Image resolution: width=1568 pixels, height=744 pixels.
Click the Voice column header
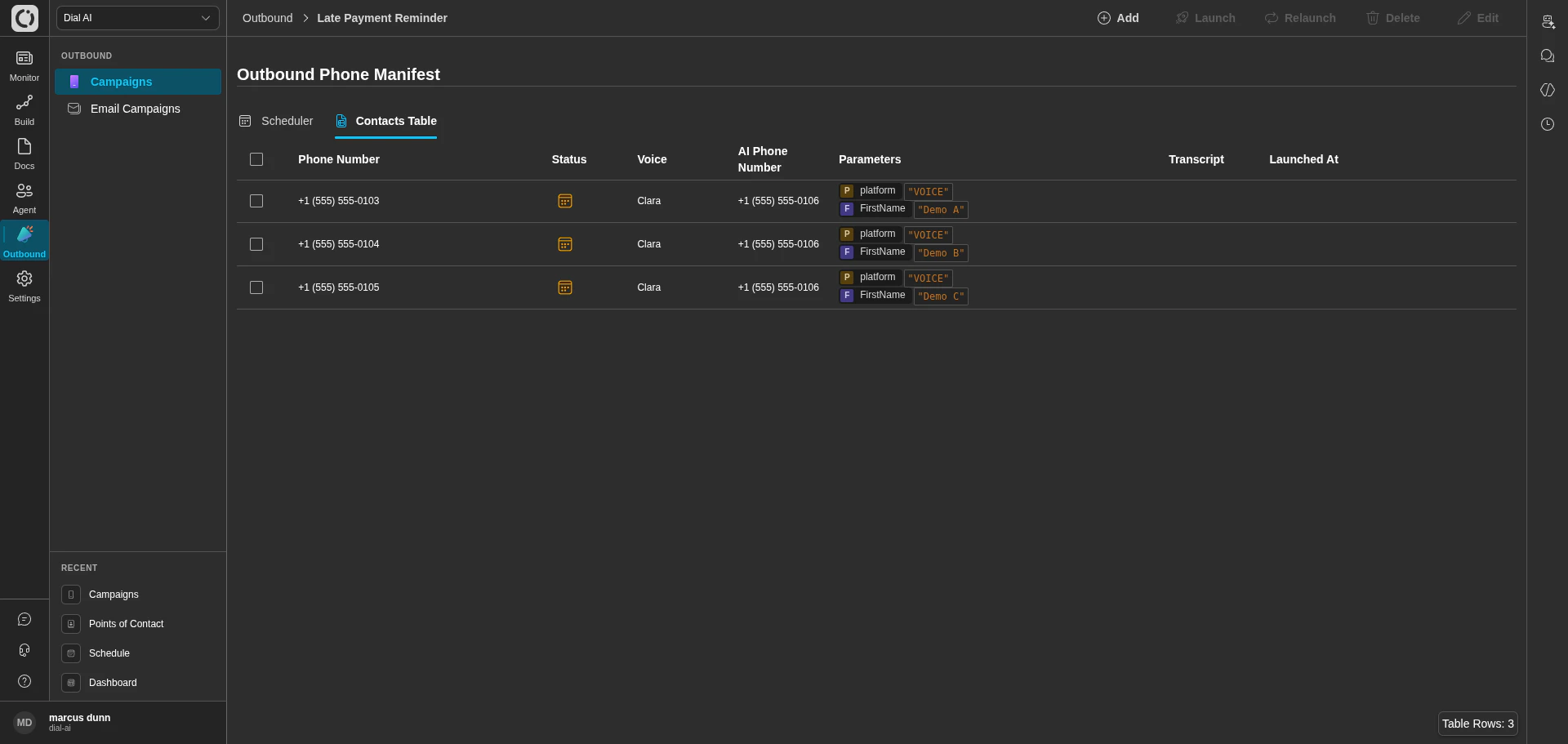pyautogui.click(x=652, y=159)
